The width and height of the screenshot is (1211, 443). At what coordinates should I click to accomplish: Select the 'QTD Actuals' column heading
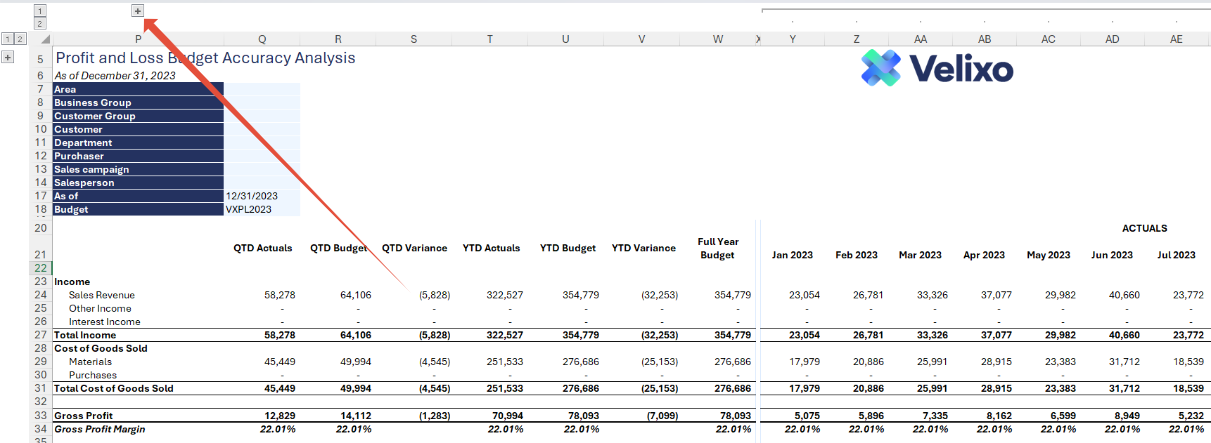tap(262, 248)
